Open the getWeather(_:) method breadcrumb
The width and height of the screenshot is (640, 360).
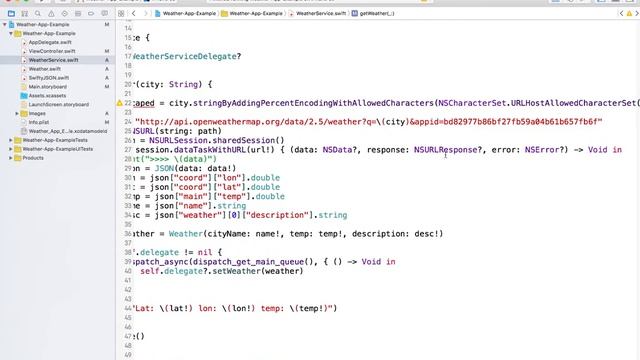point(373,13)
